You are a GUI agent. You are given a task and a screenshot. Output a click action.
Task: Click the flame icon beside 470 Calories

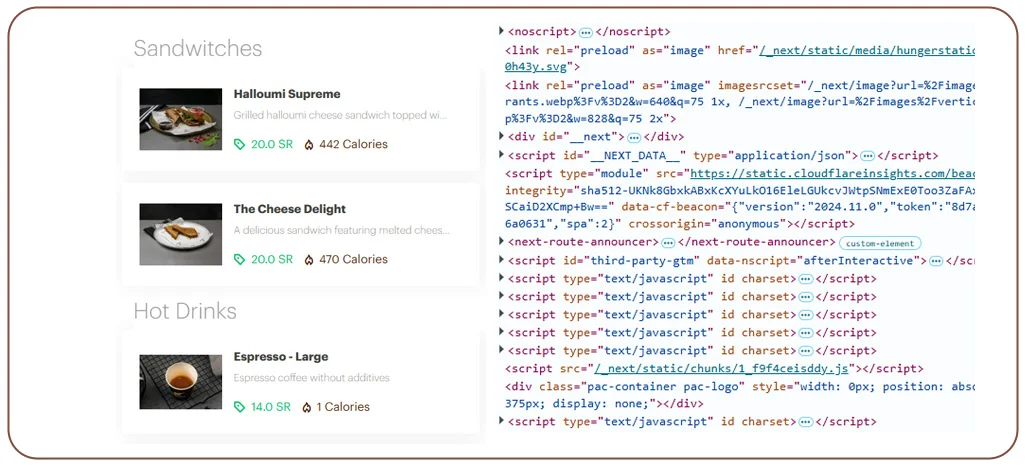(x=309, y=260)
